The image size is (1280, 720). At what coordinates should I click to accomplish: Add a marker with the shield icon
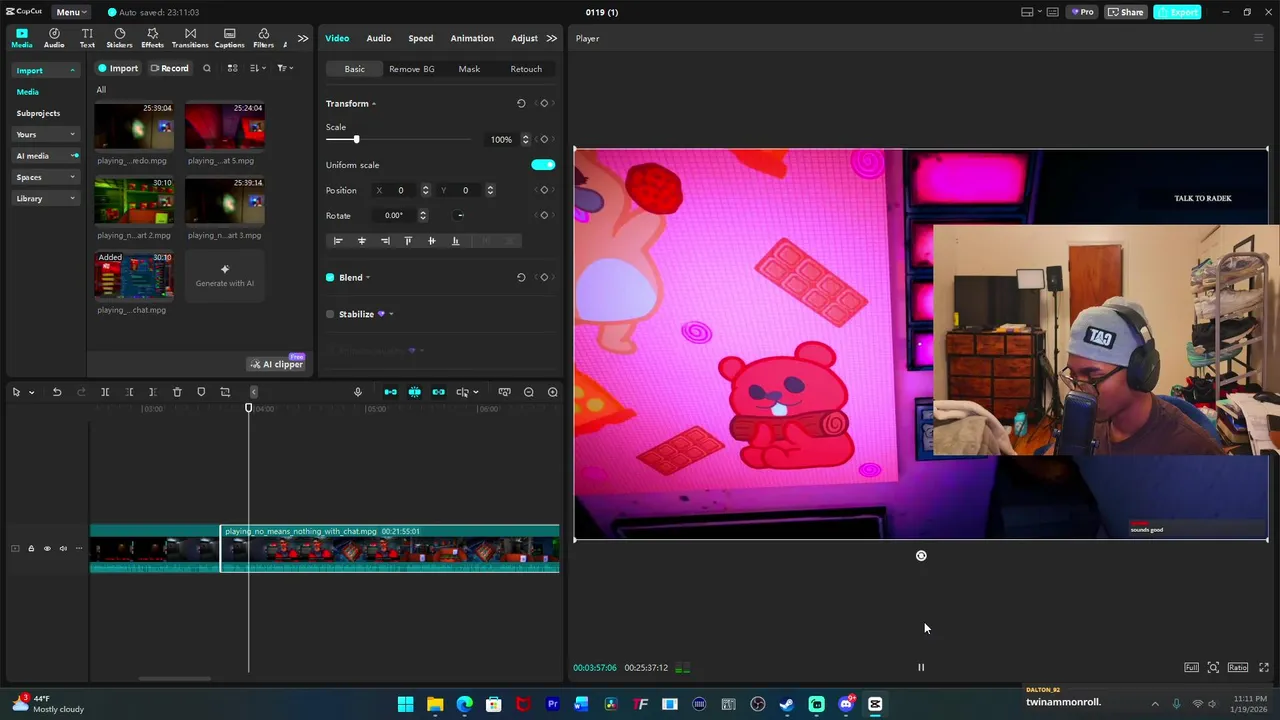tap(201, 392)
